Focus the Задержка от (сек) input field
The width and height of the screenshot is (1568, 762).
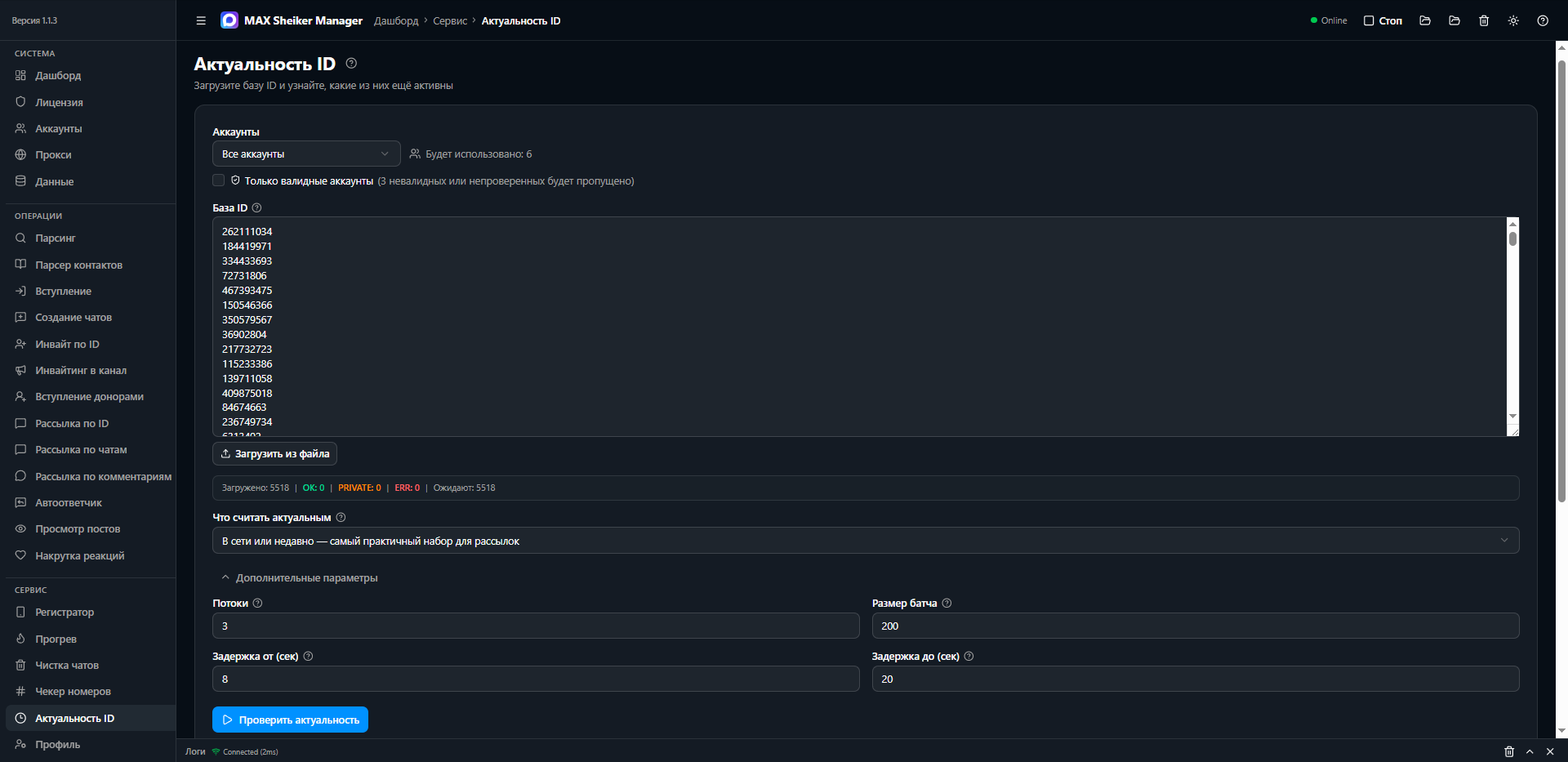(536, 679)
